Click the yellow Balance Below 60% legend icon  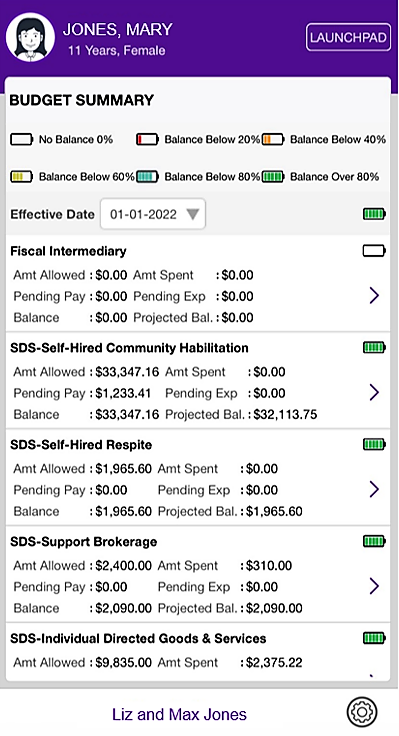pos(22,176)
